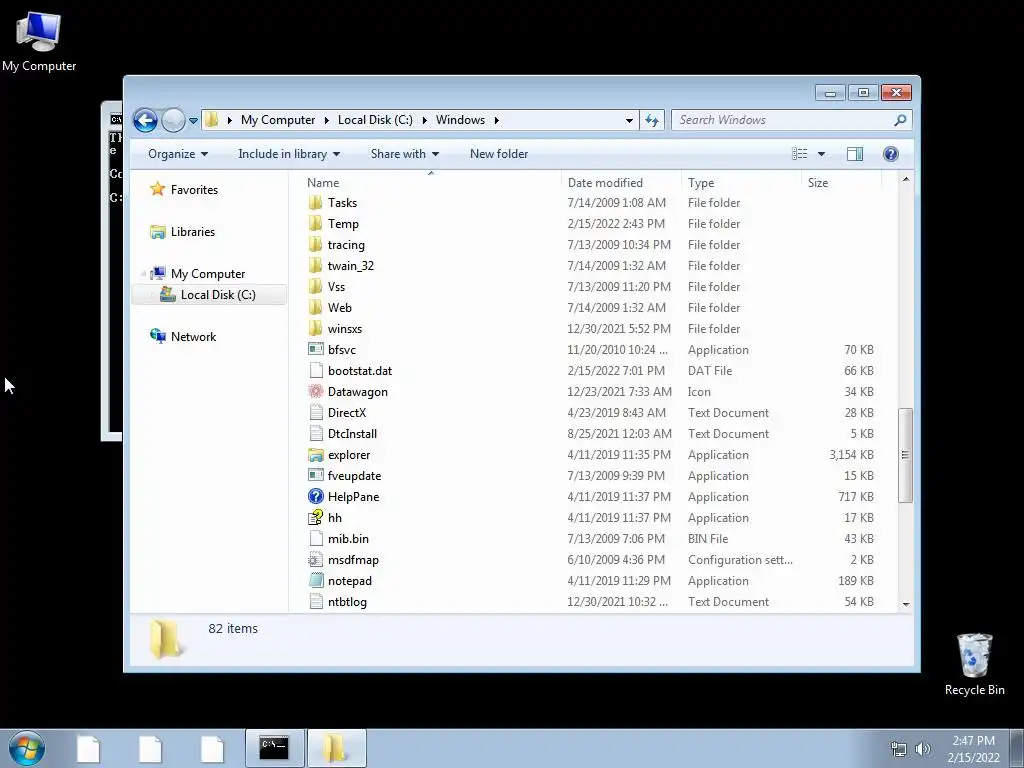Screen dimensions: 1024x768
Task: Select the Vss folder icon
Action: coord(315,287)
